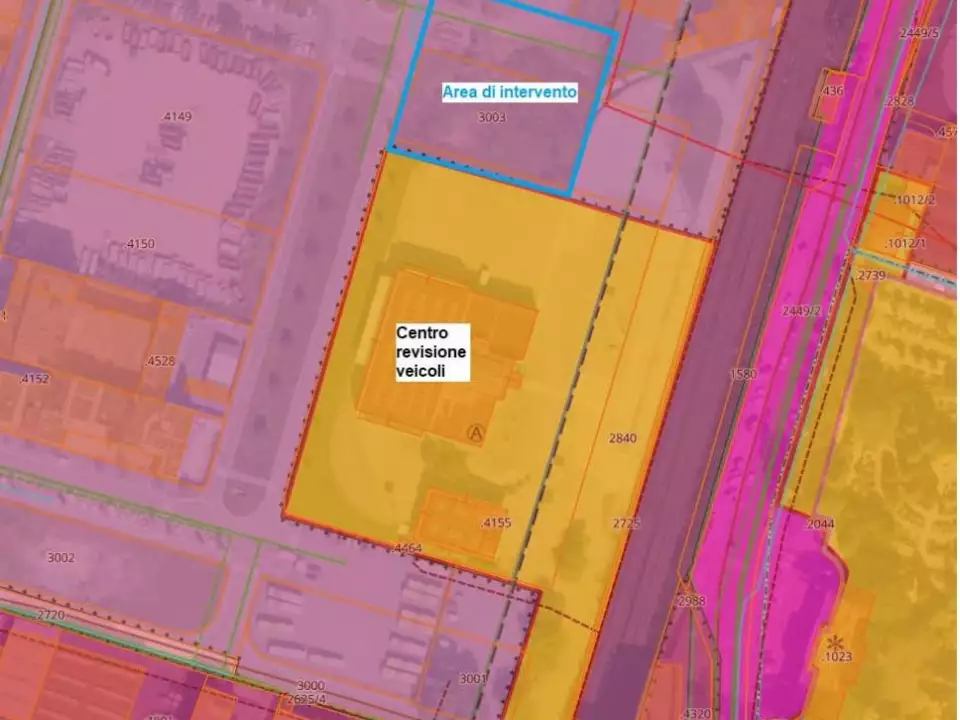Click the circled A marker on the building
This screenshot has height=720, width=960.
coord(475,433)
